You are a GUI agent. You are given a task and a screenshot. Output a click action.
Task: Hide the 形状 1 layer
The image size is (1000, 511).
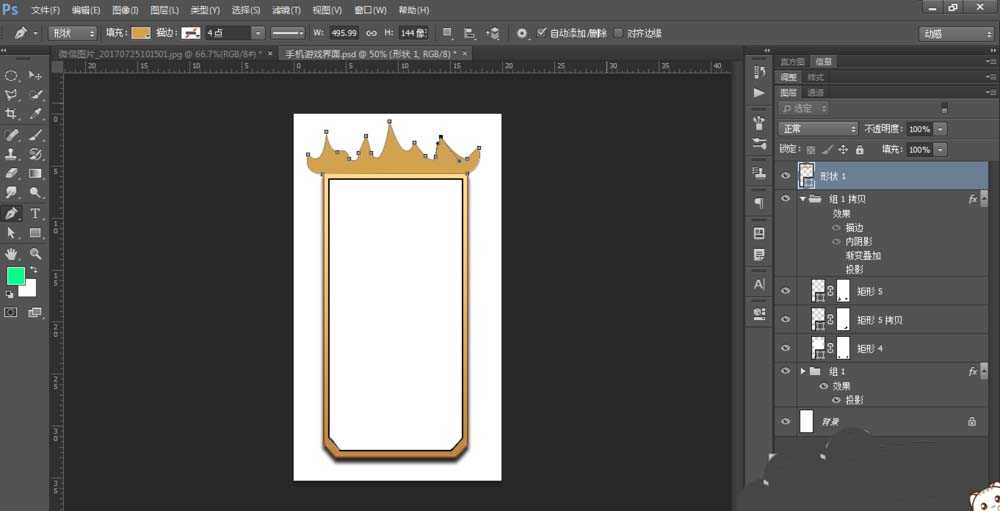tap(785, 176)
